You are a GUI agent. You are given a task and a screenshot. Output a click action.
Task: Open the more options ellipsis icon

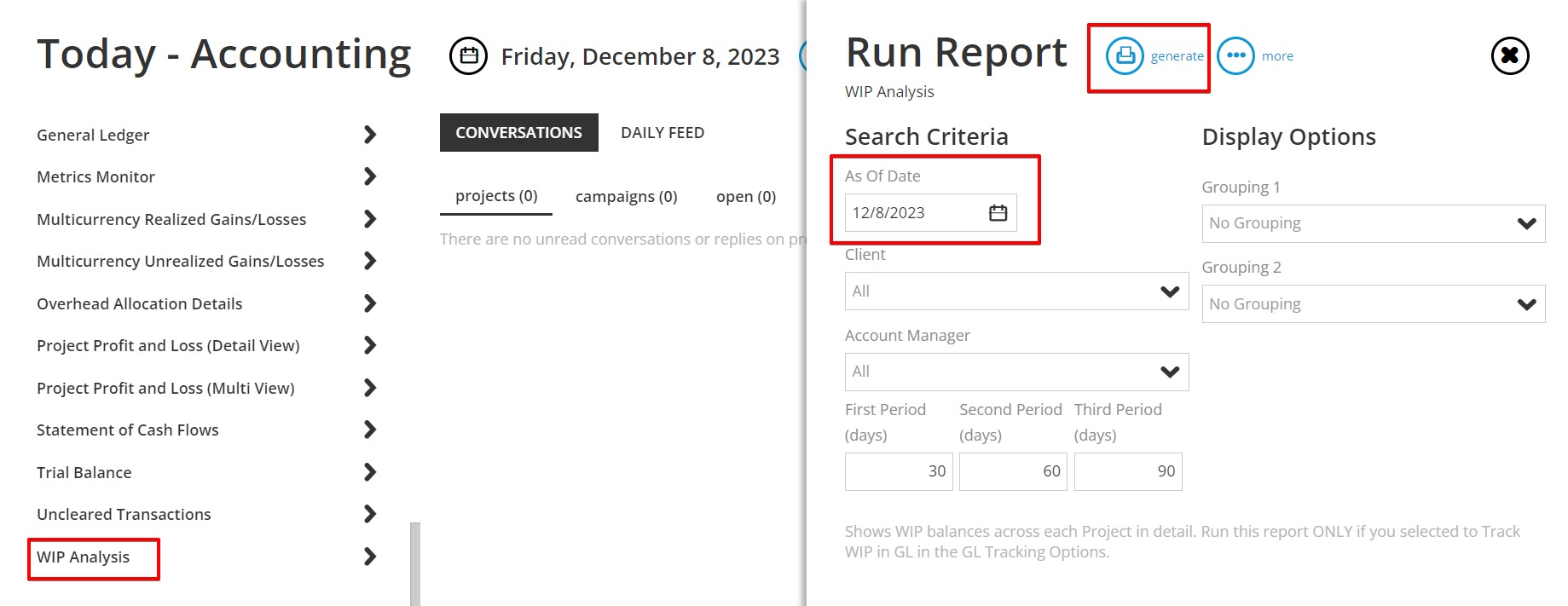1235,55
